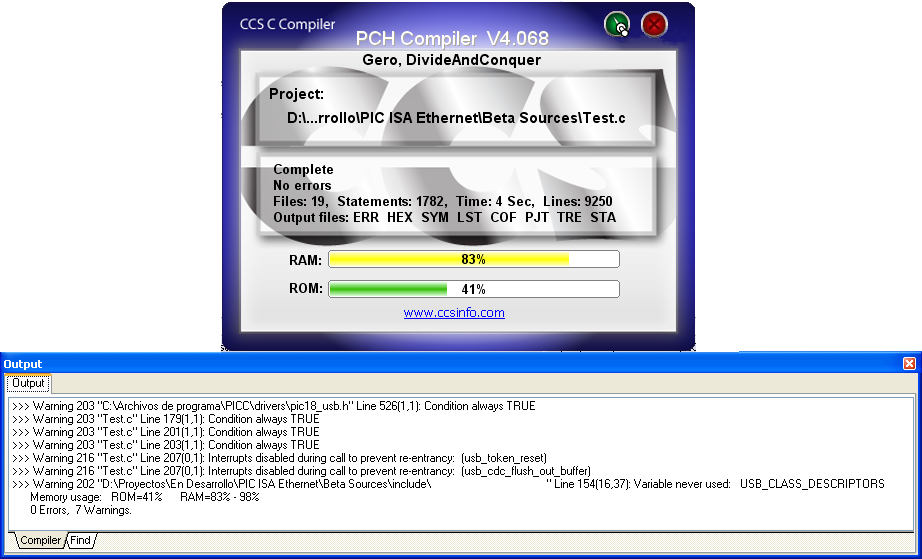This screenshot has width=922, height=559.
Task: Open the www.ccsinfo.com link
Action: click(x=454, y=313)
